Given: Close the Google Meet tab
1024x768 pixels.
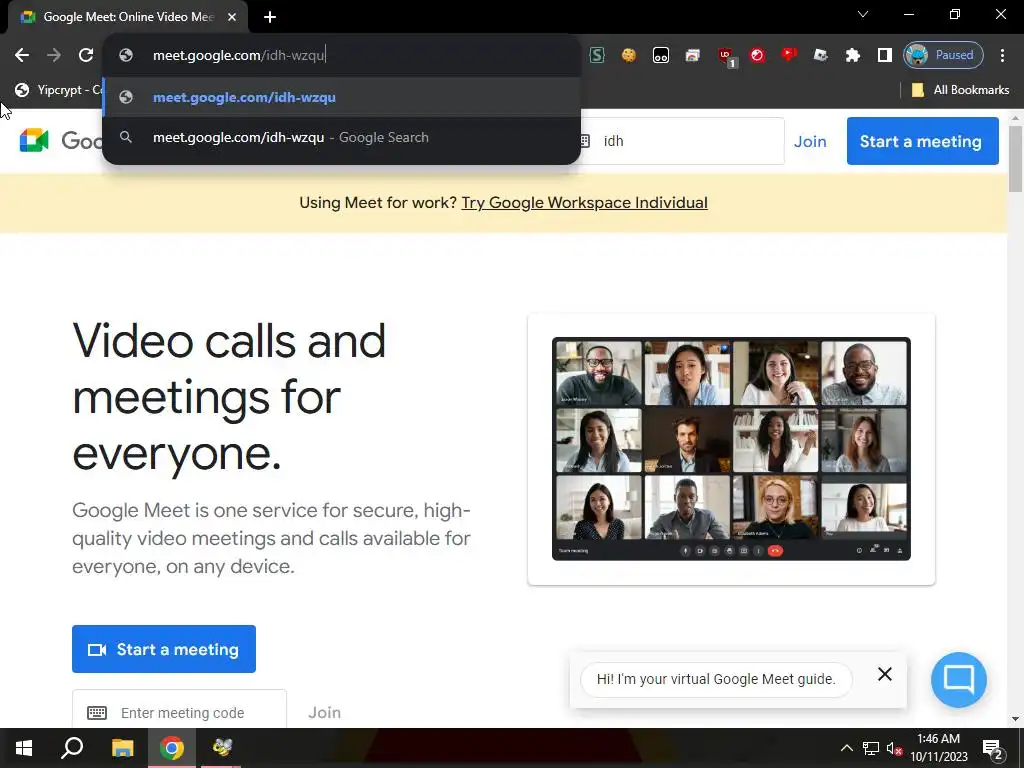Looking at the screenshot, I should [x=232, y=17].
